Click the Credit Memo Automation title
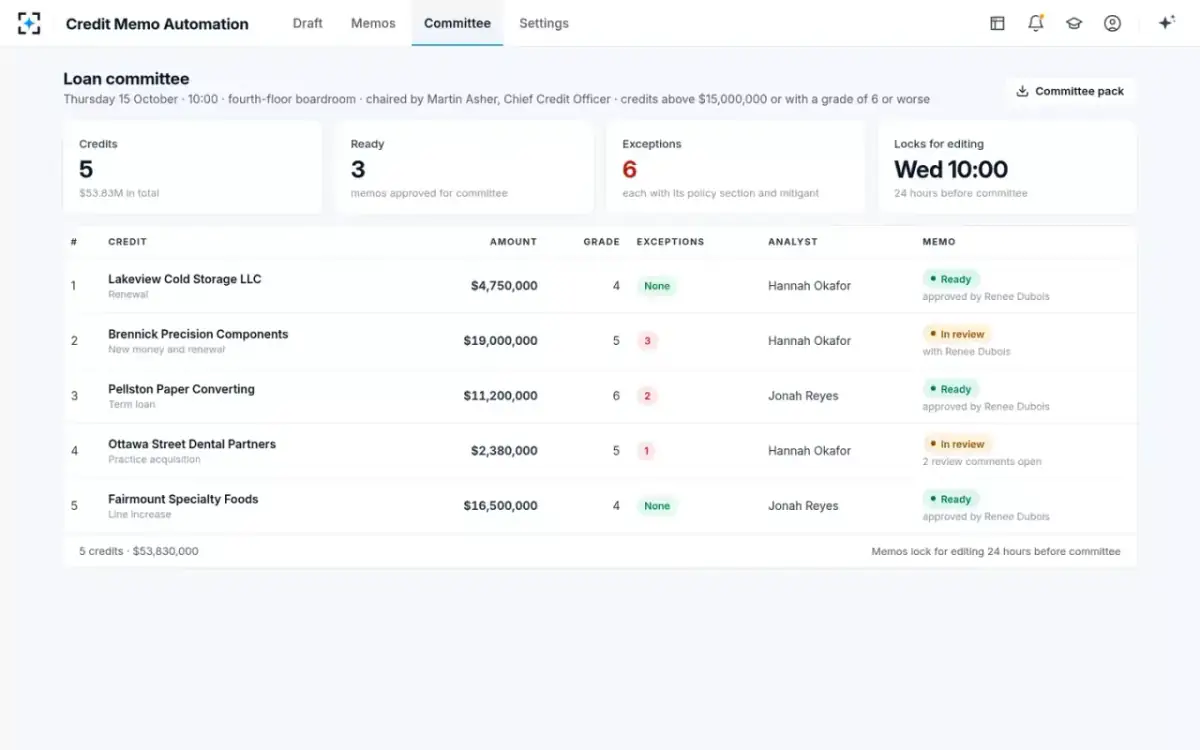The image size is (1200, 750). [157, 24]
